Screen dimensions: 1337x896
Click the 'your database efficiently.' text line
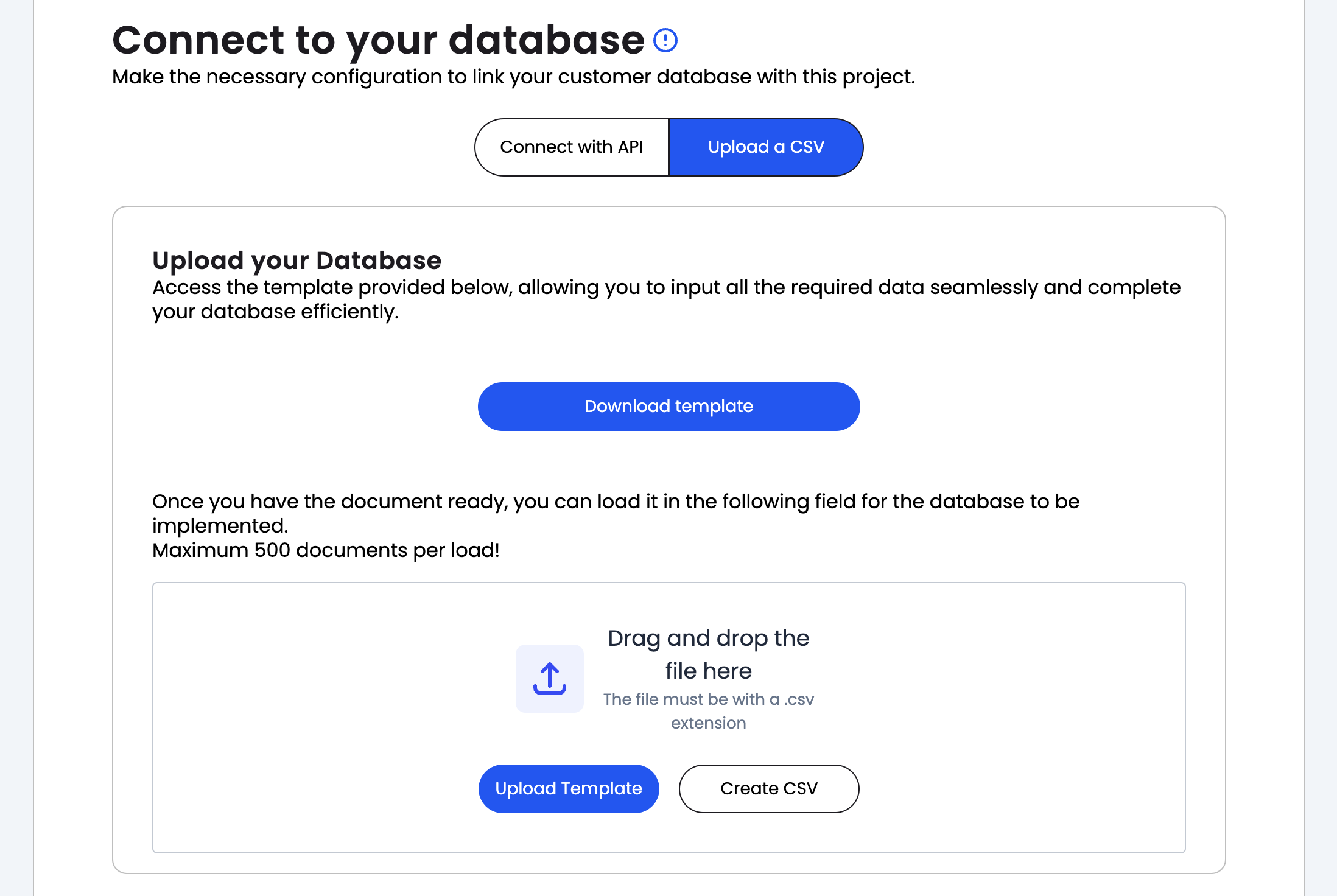point(275,312)
